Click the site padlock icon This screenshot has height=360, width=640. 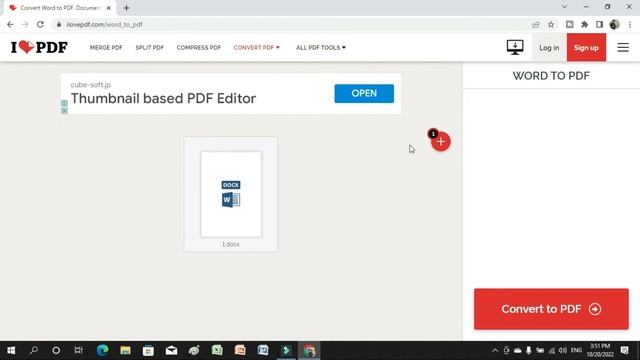59,24
